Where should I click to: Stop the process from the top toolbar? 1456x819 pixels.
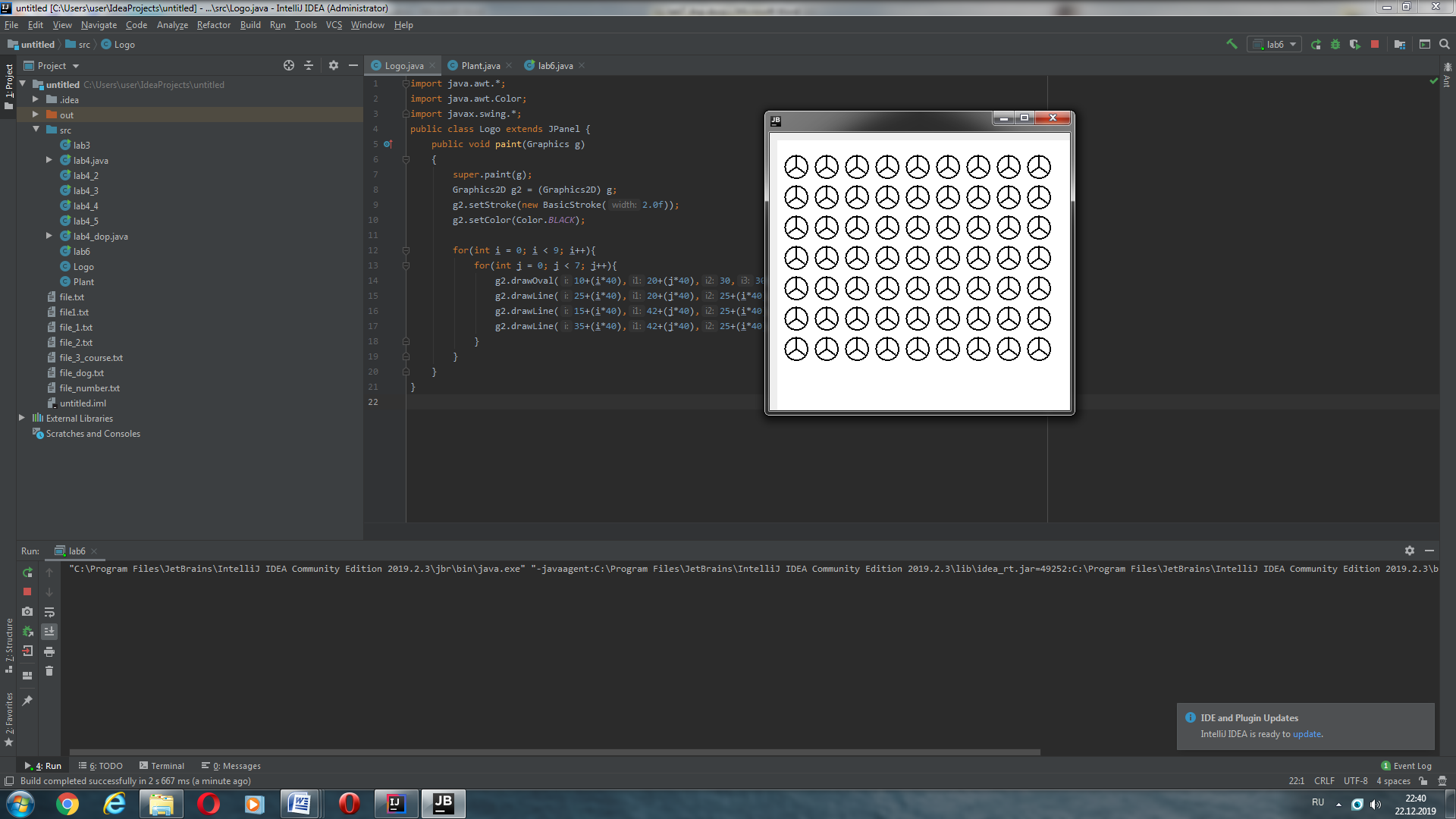pos(1375,44)
